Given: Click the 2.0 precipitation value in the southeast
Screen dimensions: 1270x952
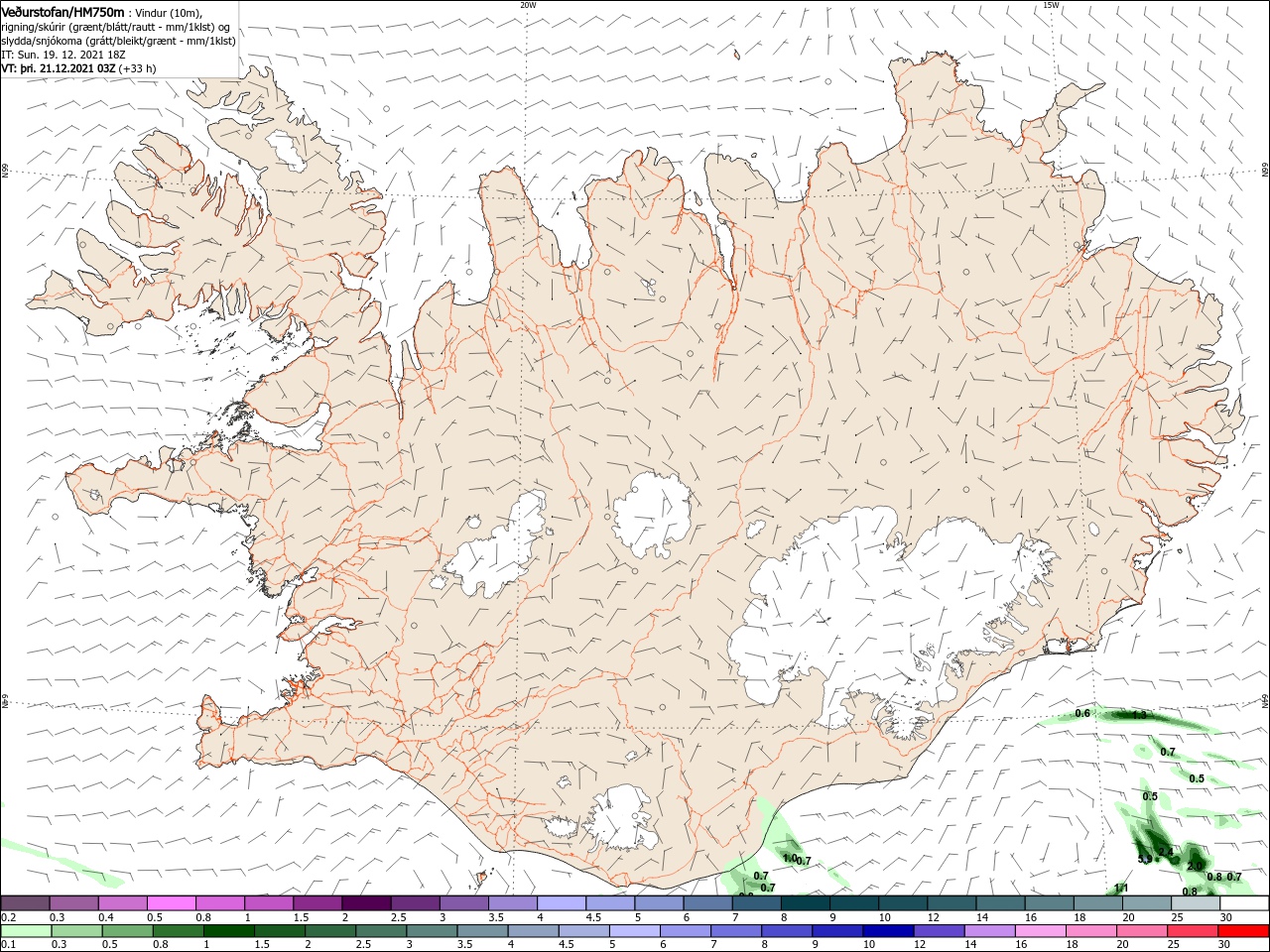Looking at the screenshot, I should (1195, 866).
